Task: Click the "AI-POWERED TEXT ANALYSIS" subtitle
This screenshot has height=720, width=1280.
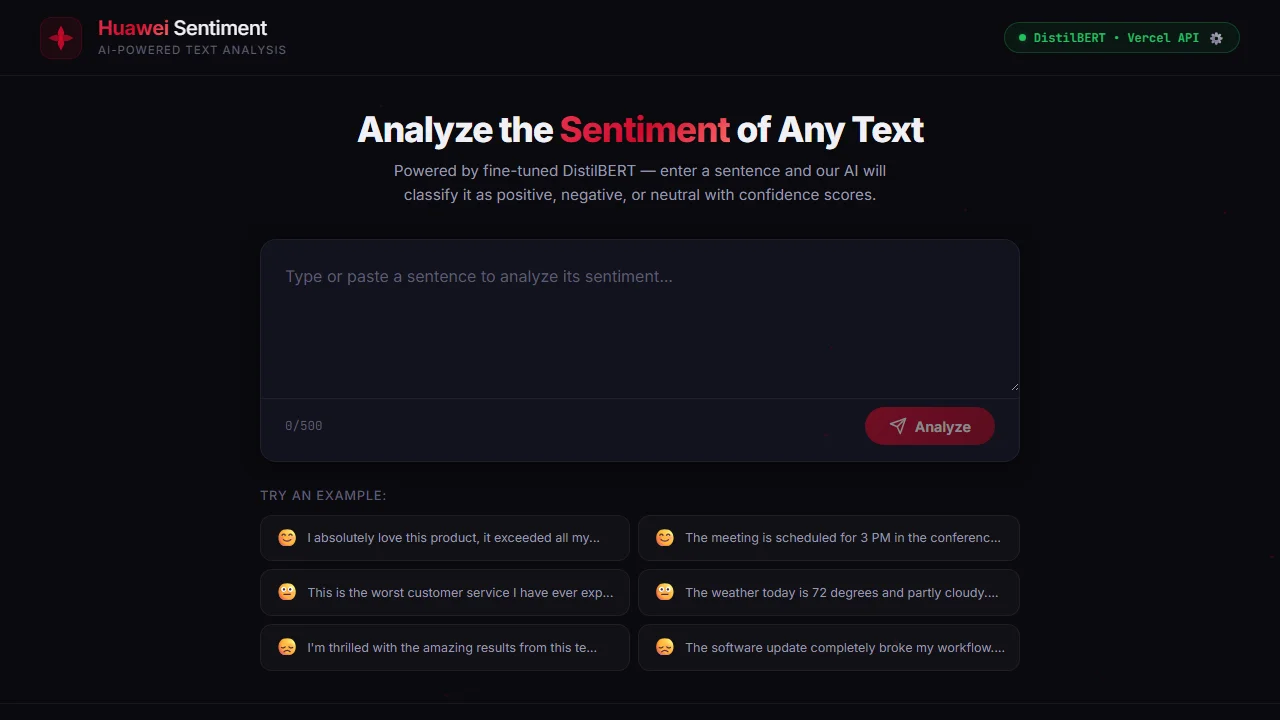Action: (x=192, y=50)
